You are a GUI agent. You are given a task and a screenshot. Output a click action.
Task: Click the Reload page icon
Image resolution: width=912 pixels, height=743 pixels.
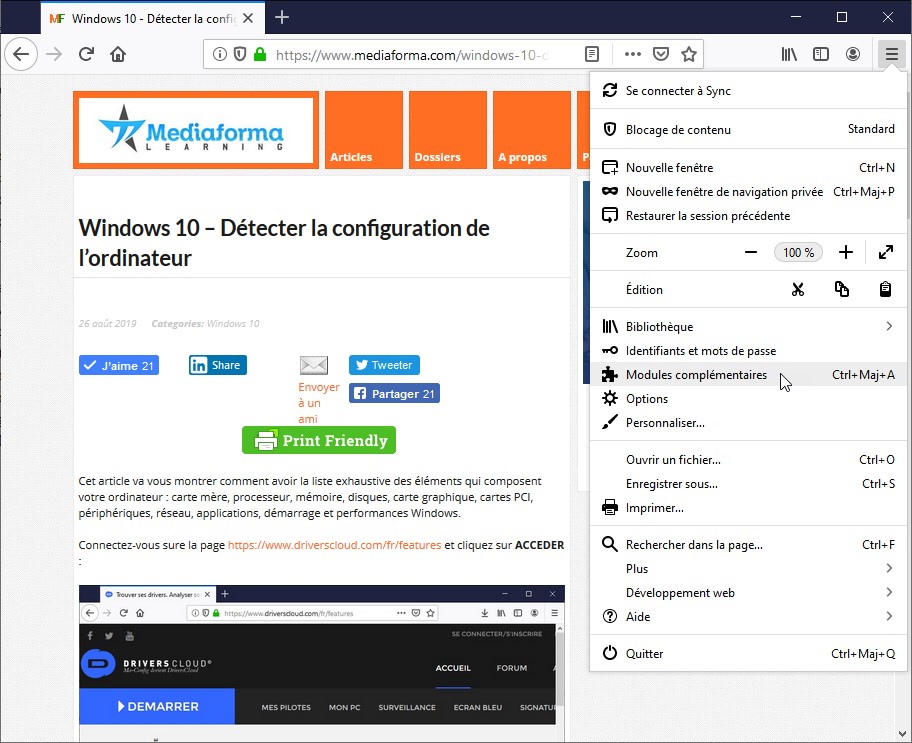coord(87,54)
